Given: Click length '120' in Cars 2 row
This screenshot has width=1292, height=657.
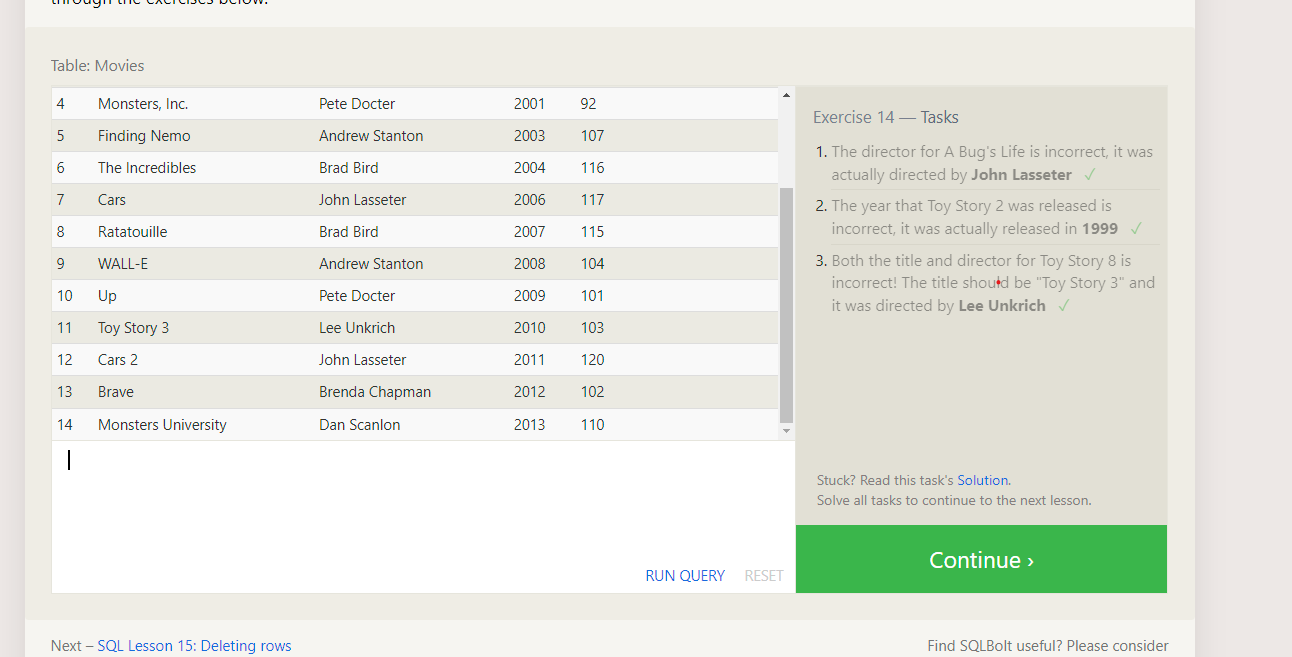Looking at the screenshot, I should click(x=592, y=360).
